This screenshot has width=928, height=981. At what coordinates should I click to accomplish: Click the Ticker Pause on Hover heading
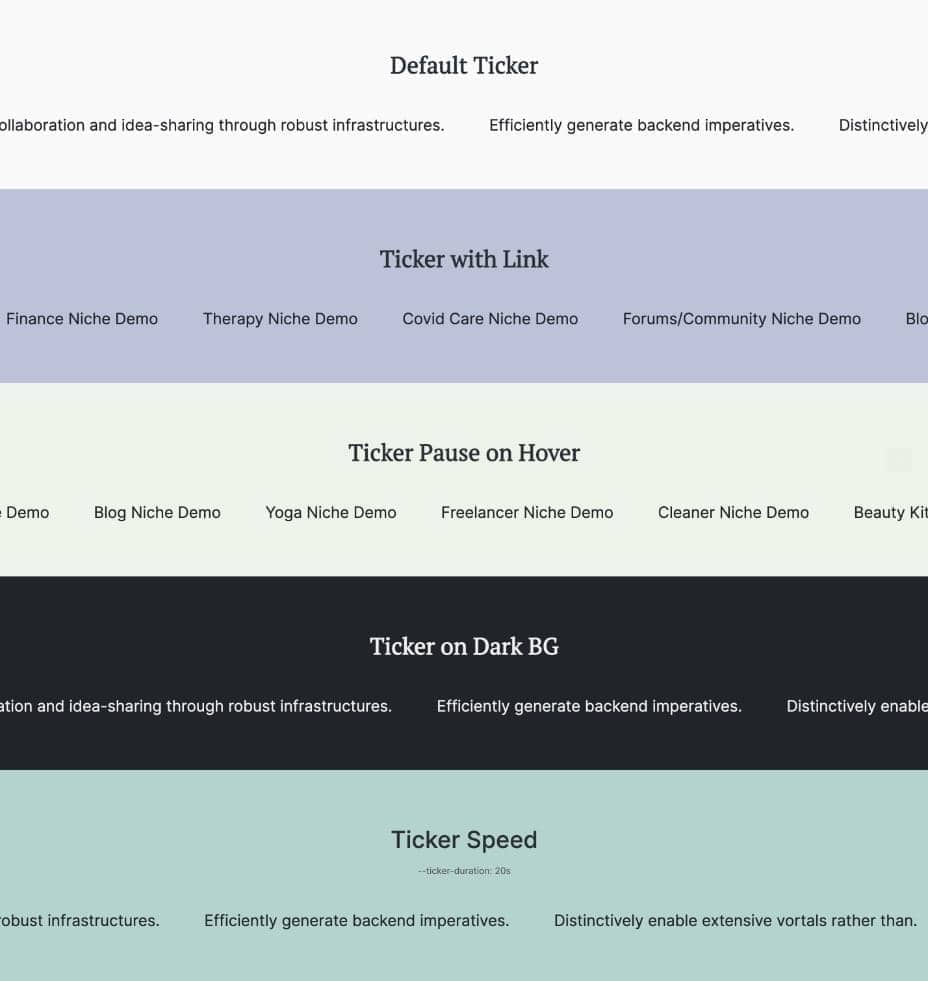coord(464,453)
